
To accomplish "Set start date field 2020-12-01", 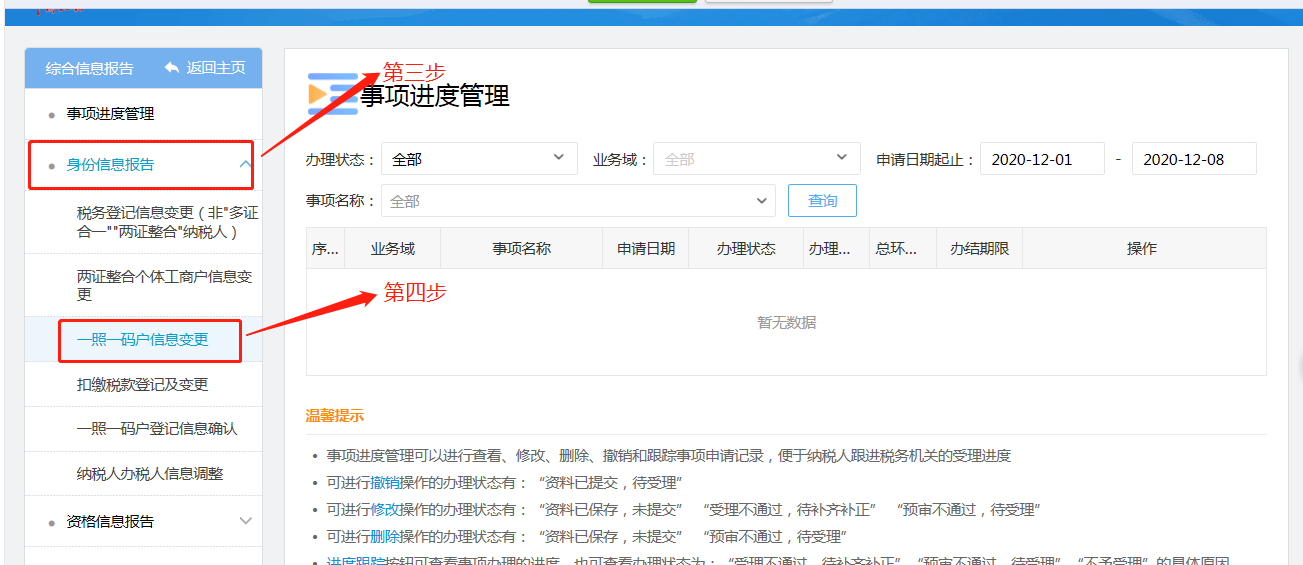I will click(x=1042, y=159).
